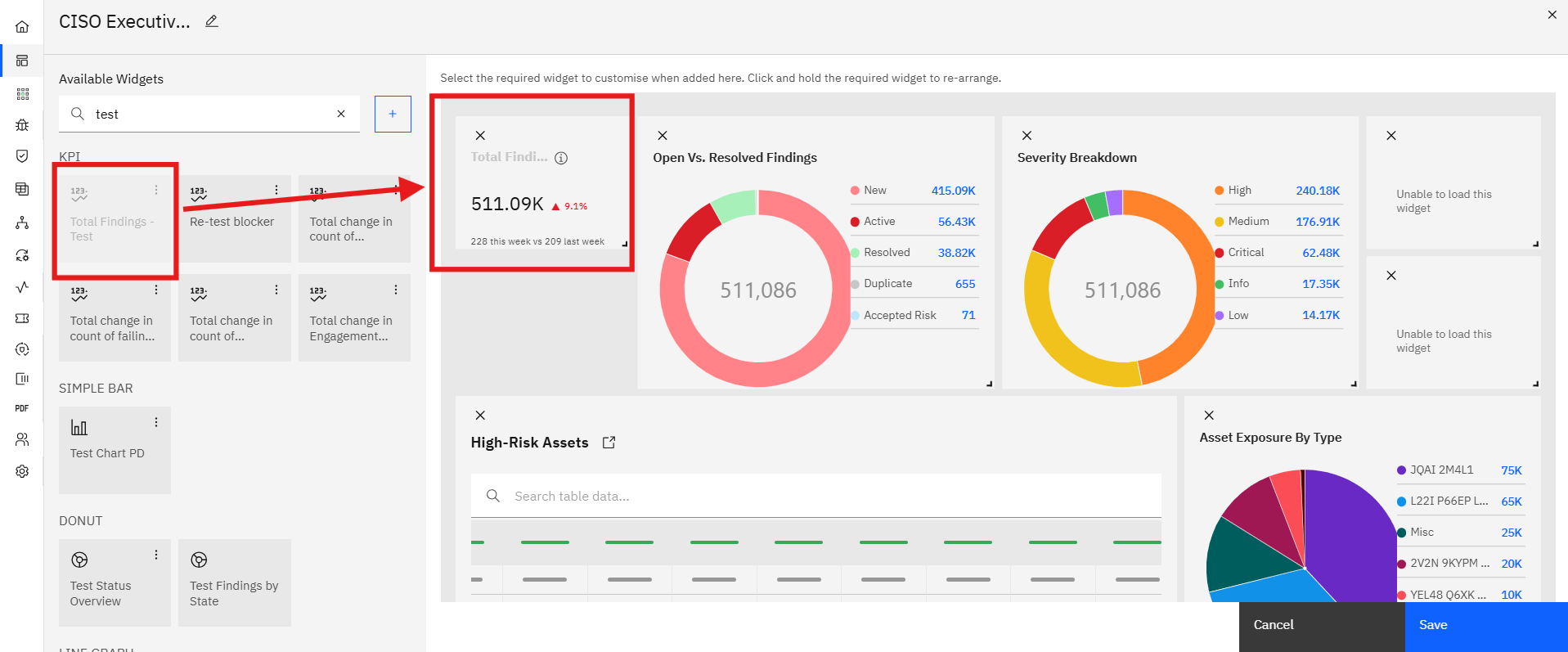The height and width of the screenshot is (652, 1568).
Task: Save the dashboard changes
Action: tap(1486, 627)
